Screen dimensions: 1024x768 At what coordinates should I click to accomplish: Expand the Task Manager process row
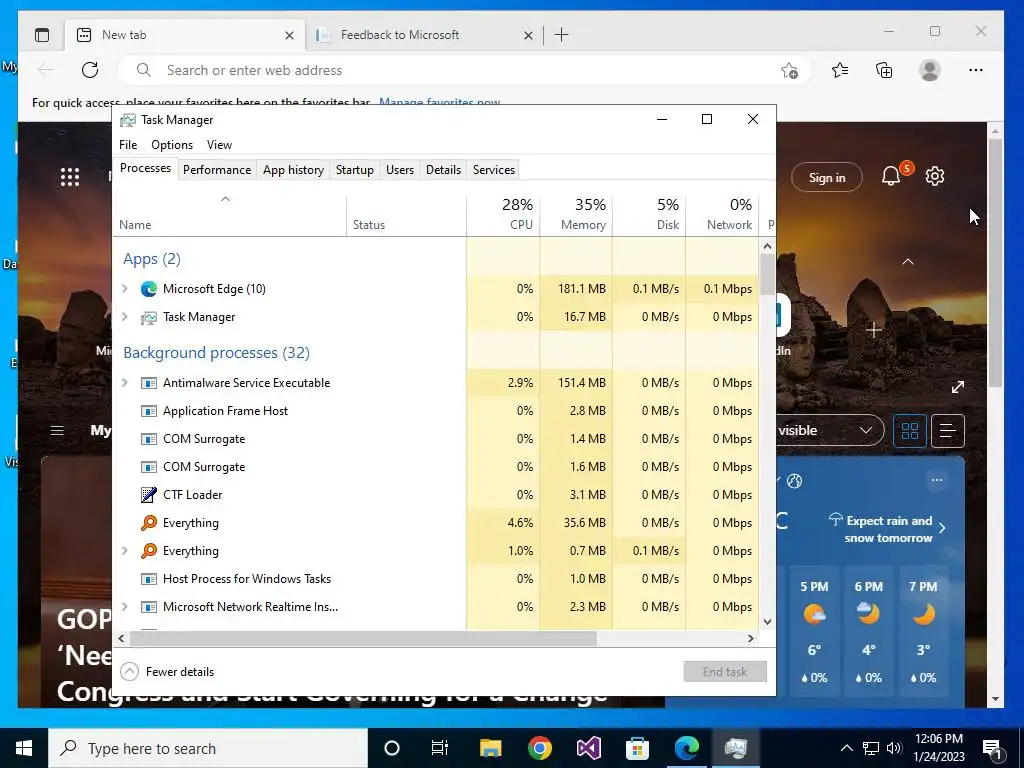[125, 317]
